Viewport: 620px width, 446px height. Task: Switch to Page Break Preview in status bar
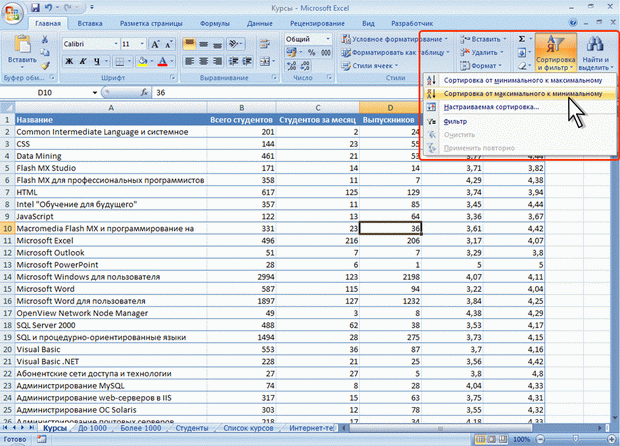pyautogui.click(x=503, y=439)
